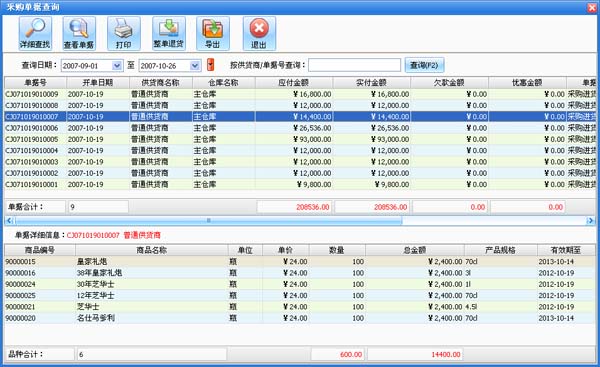
Task: Click the 有效期至 column header
Action: [x=566, y=250]
